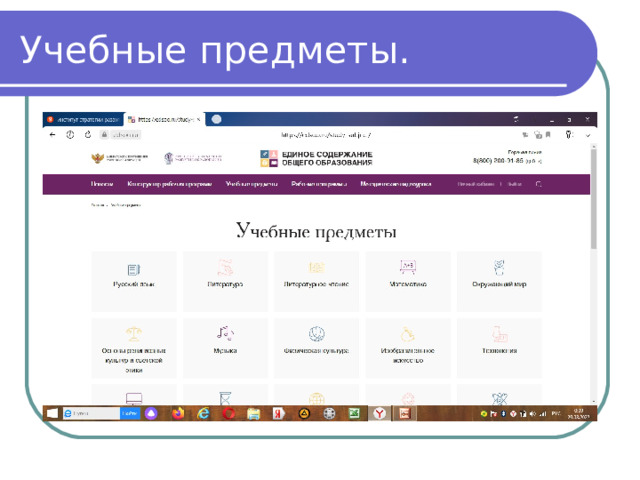Open the Русский язык subject tile

[x=134, y=282]
